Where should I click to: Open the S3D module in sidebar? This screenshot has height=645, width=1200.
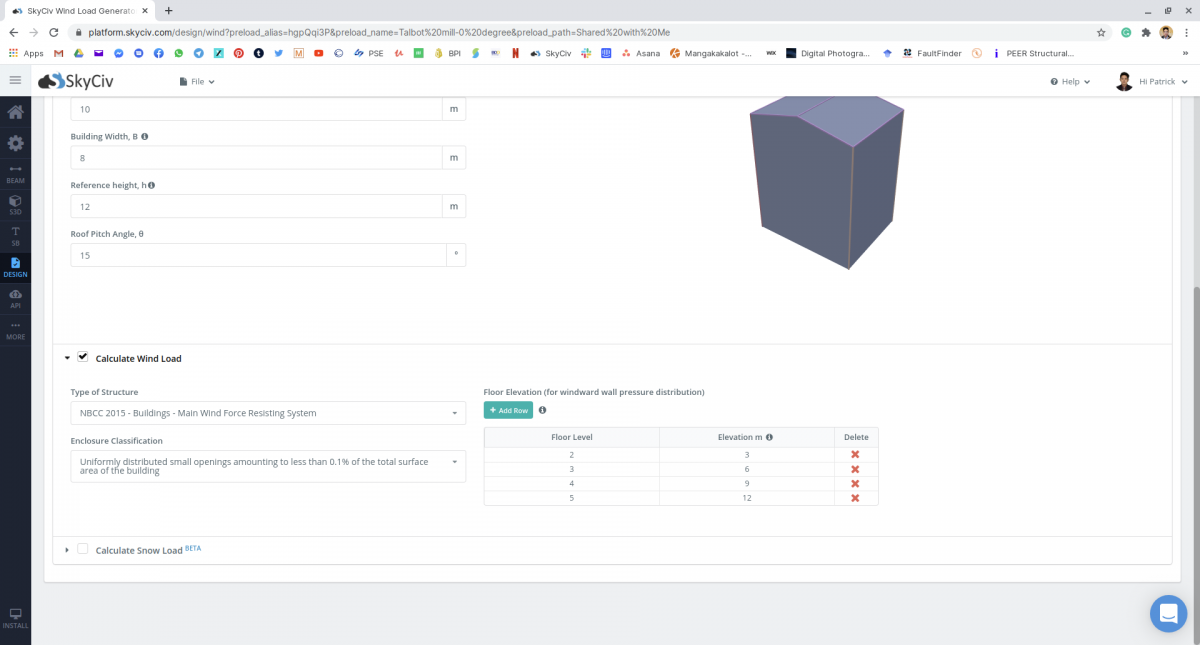[15, 204]
